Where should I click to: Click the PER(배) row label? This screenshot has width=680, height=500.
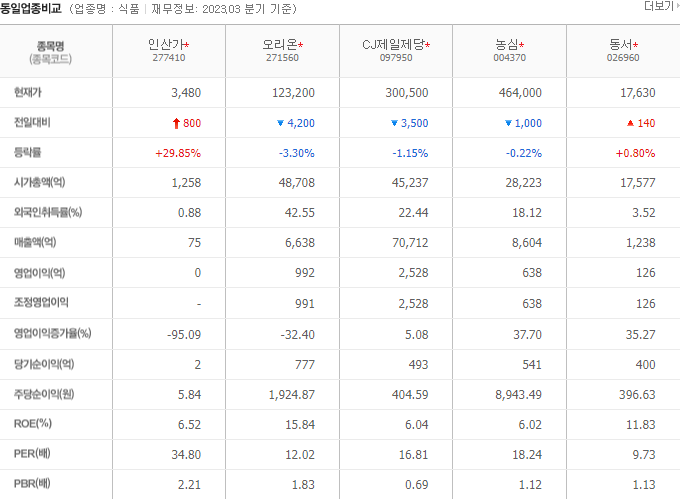pyautogui.click(x=32, y=454)
